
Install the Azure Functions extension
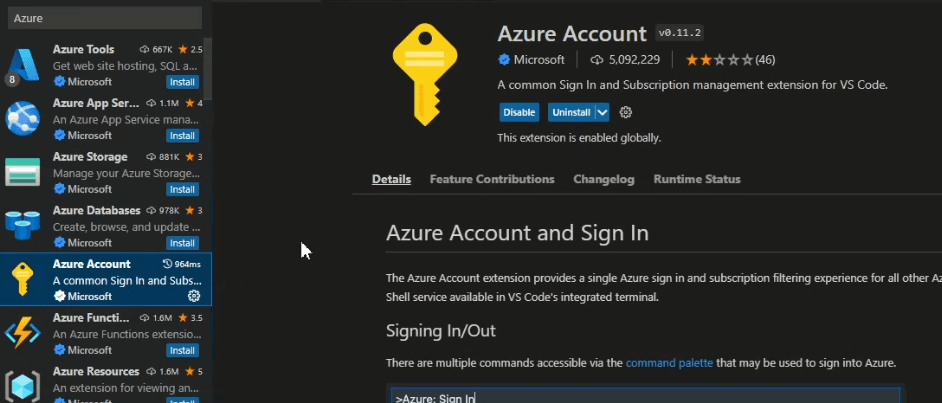pos(182,350)
